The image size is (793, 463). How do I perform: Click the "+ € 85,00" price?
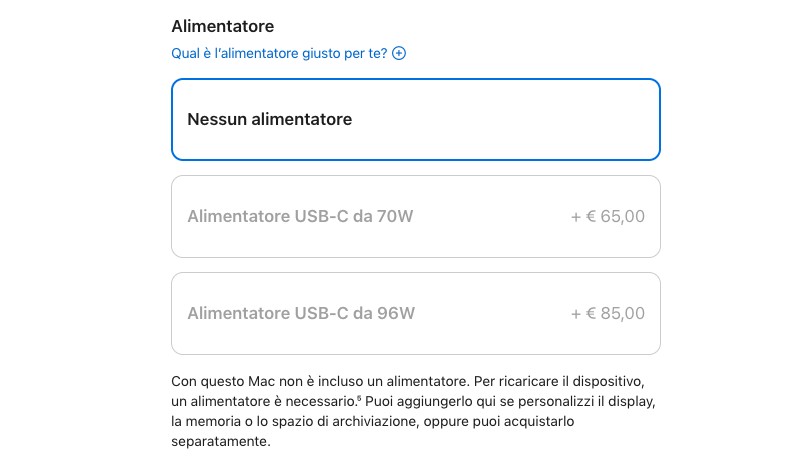tap(607, 313)
